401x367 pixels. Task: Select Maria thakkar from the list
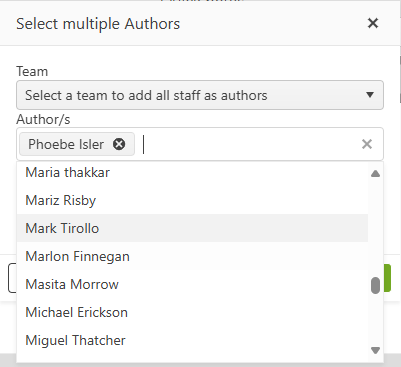click(x=192, y=172)
